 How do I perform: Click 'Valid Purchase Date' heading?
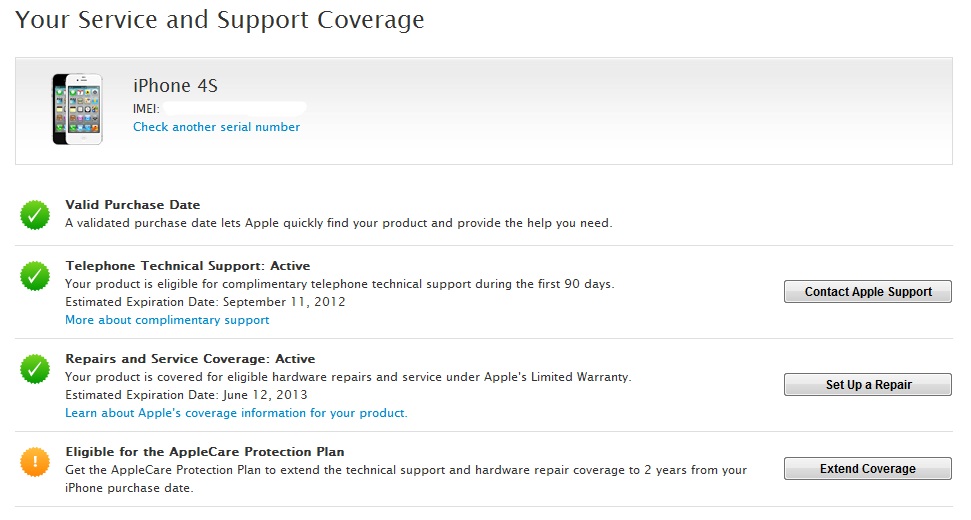pos(133,205)
